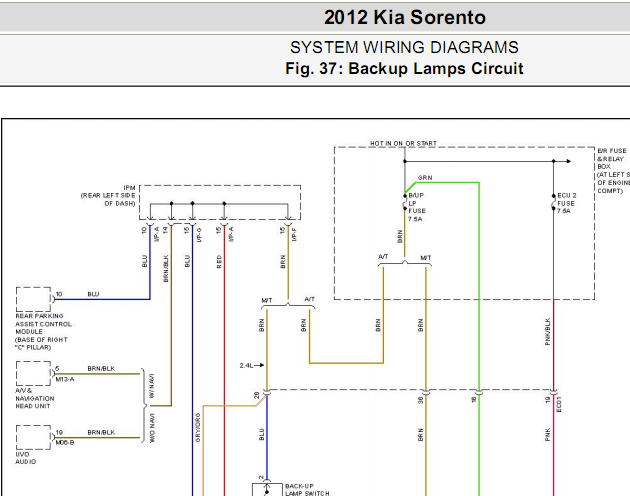This screenshot has height=496, width=630.
Task: Click the "GRN" wire color label
Action: click(x=425, y=178)
